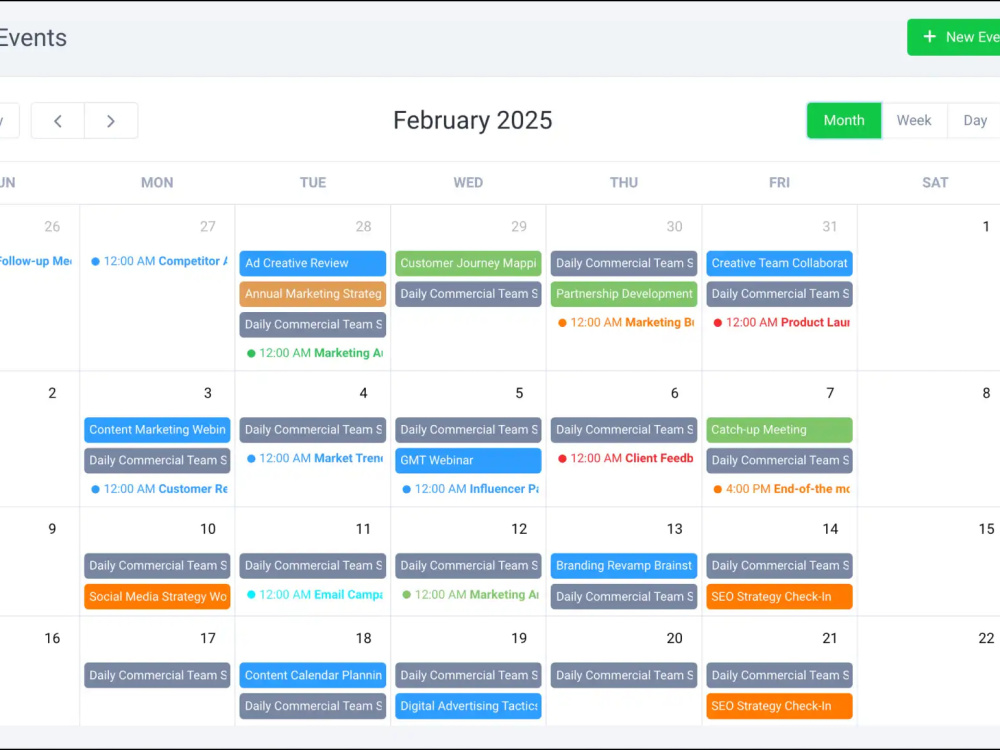Open 12:00 AM Email Campaign event
Screen dimensions: 1000x750
tap(314, 594)
